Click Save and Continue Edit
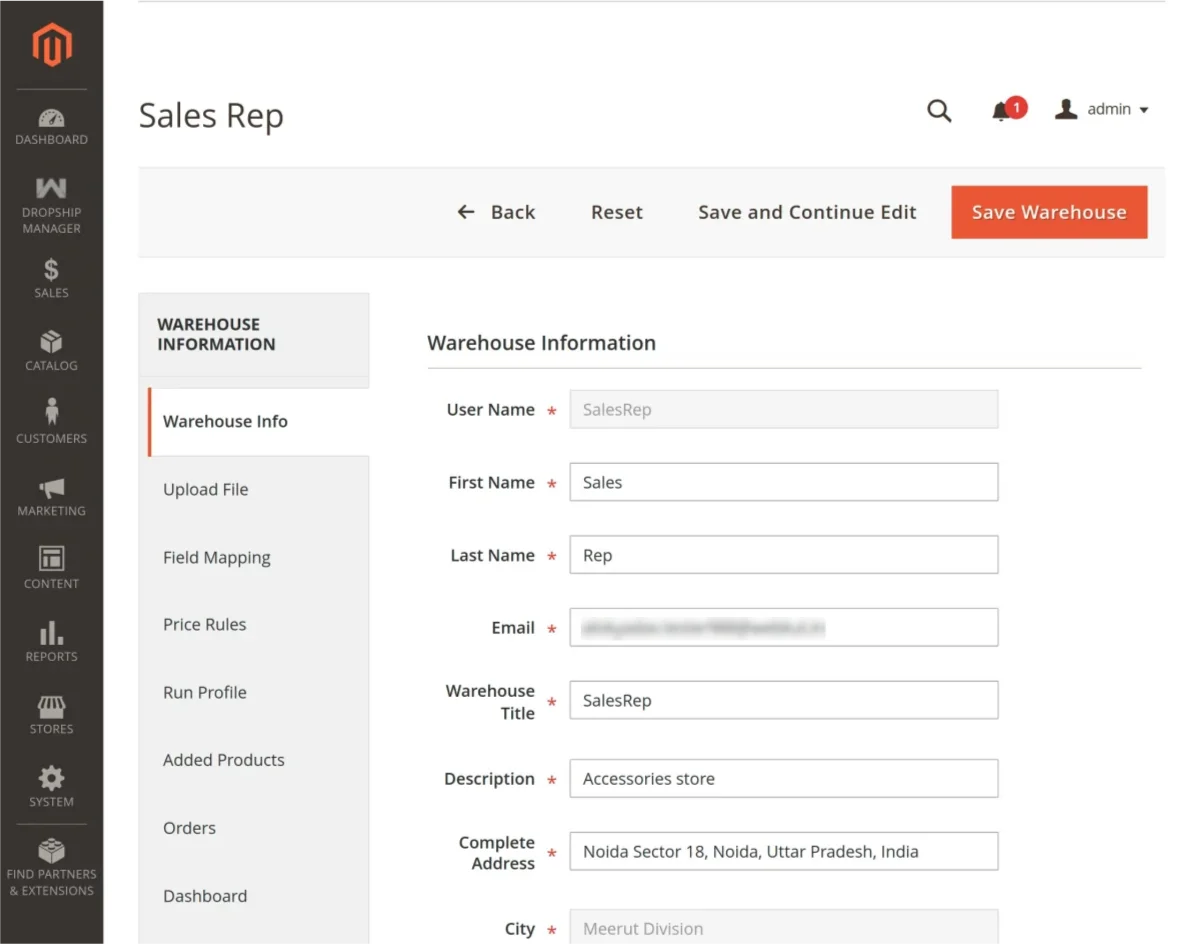 coord(806,212)
